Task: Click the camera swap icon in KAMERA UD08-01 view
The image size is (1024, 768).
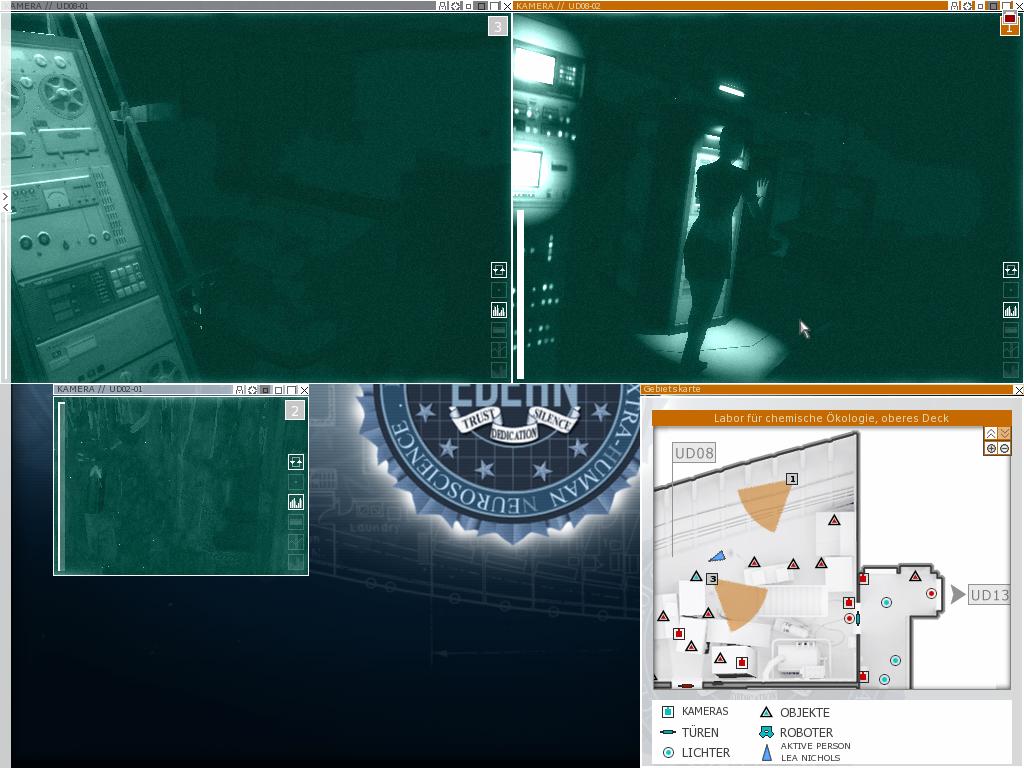Action: click(x=499, y=270)
